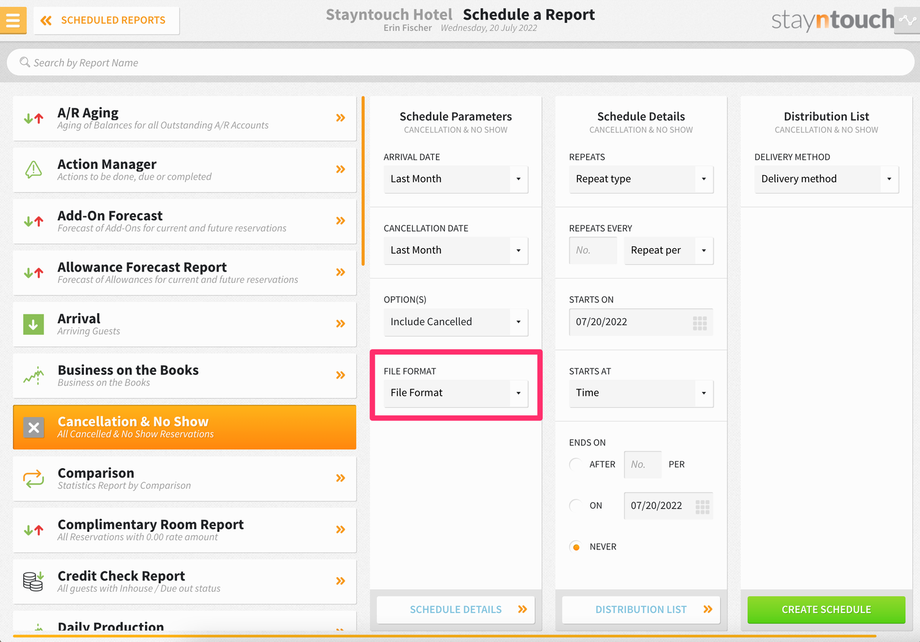The image size is (920, 642).
Task: Click the Daily Production report row
Action: pyautogui.click(x=184, y=622)
